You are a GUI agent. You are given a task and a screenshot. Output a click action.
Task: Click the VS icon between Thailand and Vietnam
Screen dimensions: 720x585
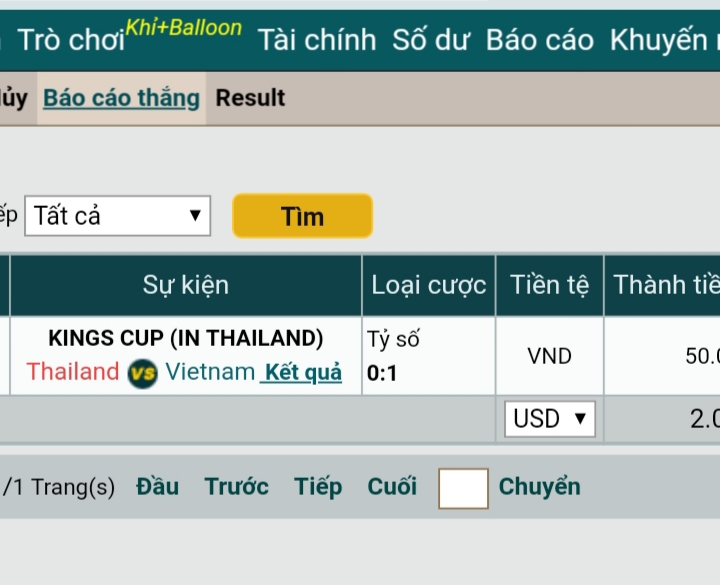[x=143, y=373]
